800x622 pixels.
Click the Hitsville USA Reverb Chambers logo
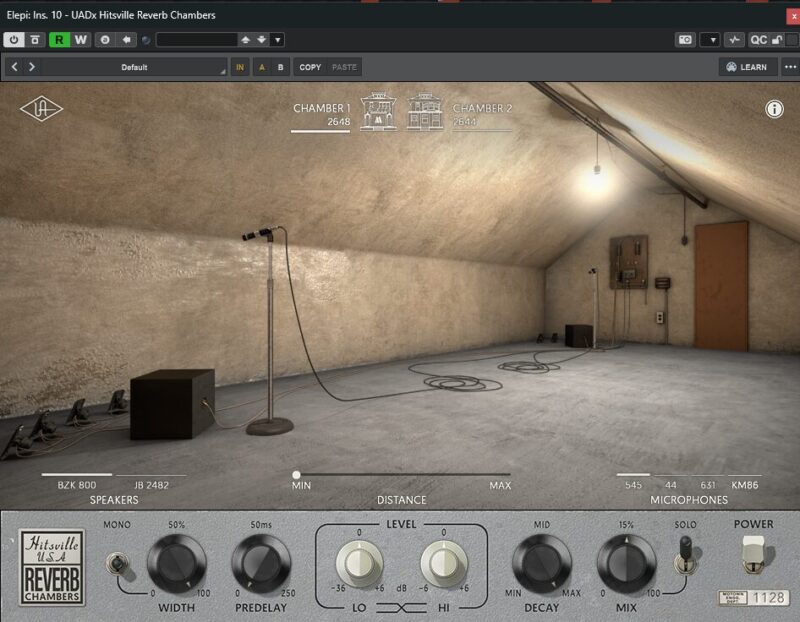52,567
